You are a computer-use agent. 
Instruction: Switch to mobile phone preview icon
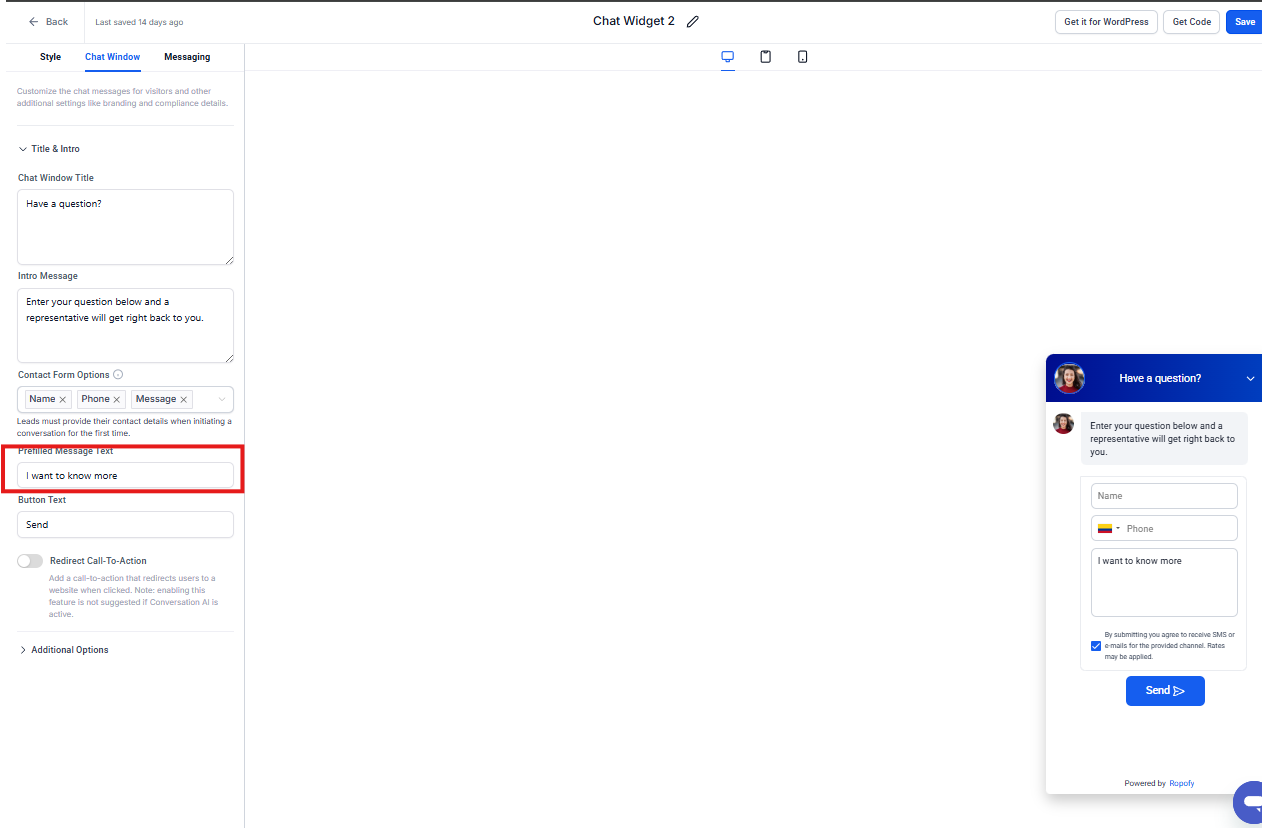click(x=802, y=57)
